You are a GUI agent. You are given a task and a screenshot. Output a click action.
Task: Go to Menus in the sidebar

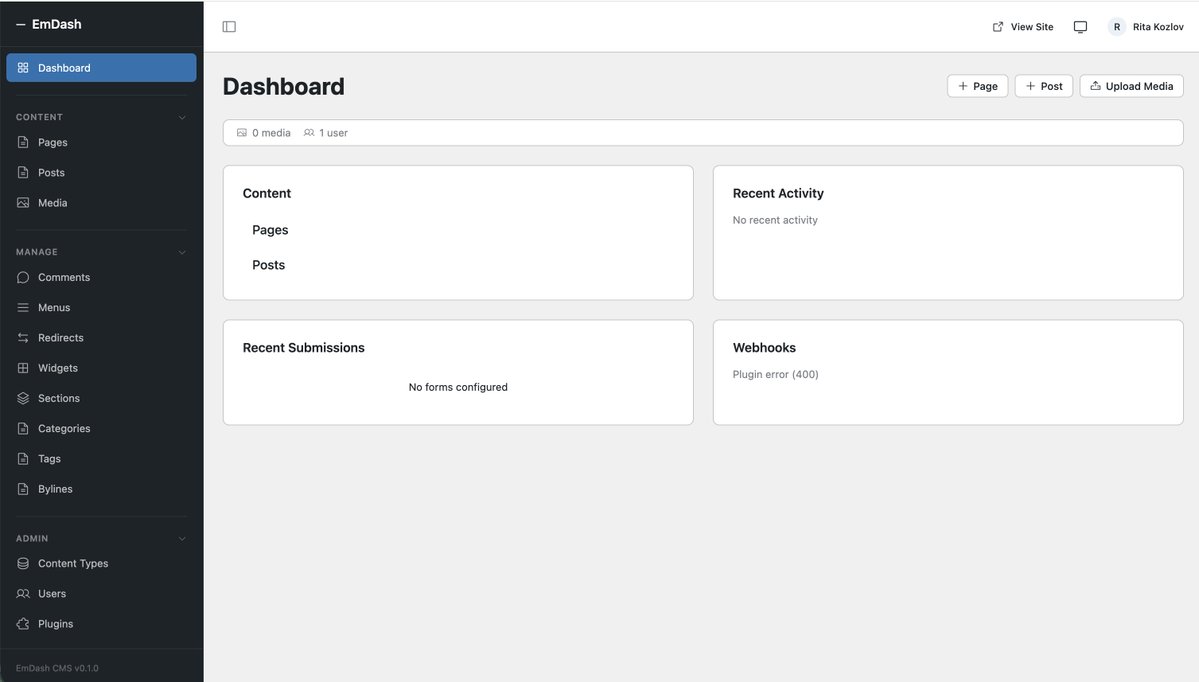(101, 307)
